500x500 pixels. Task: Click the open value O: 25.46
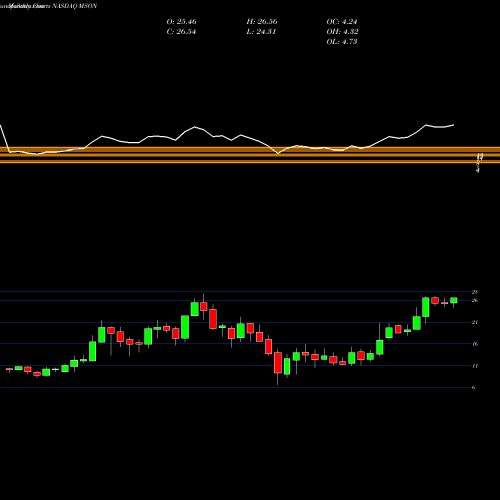[181, 22]
